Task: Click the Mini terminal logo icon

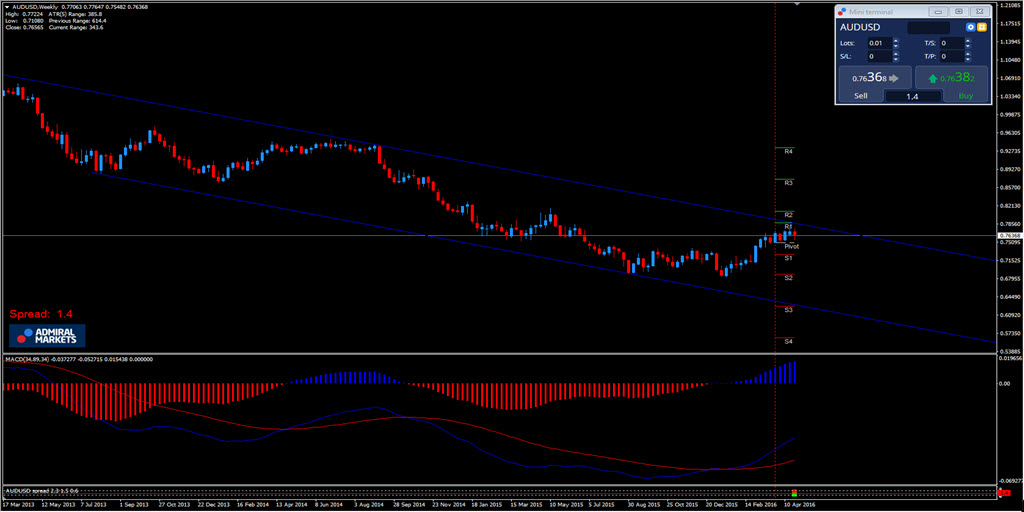Action: click(x=843, y=11)
